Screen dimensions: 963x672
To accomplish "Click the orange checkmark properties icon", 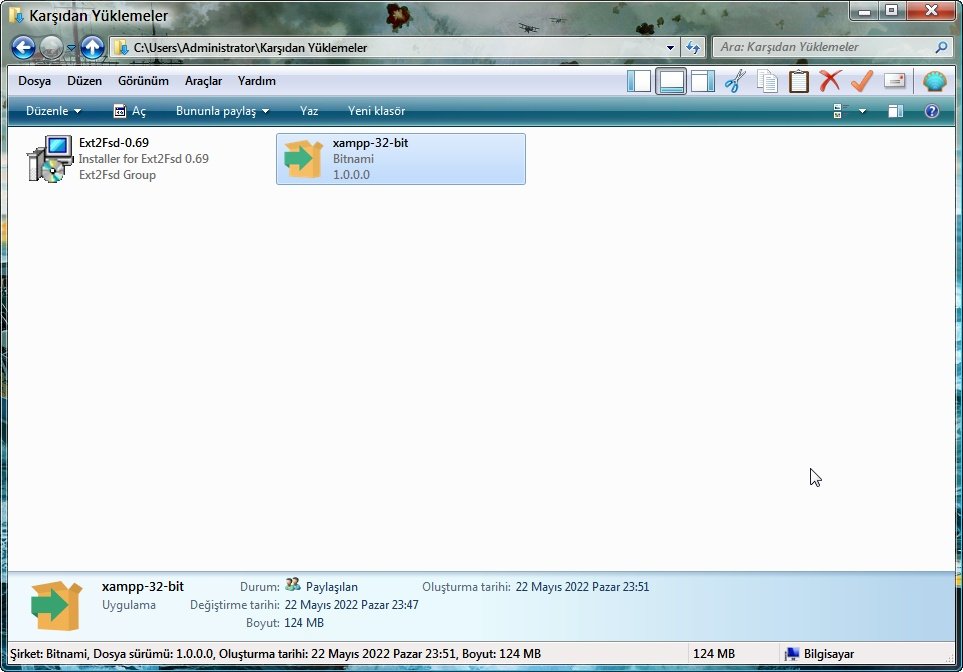I will point(862,81).
